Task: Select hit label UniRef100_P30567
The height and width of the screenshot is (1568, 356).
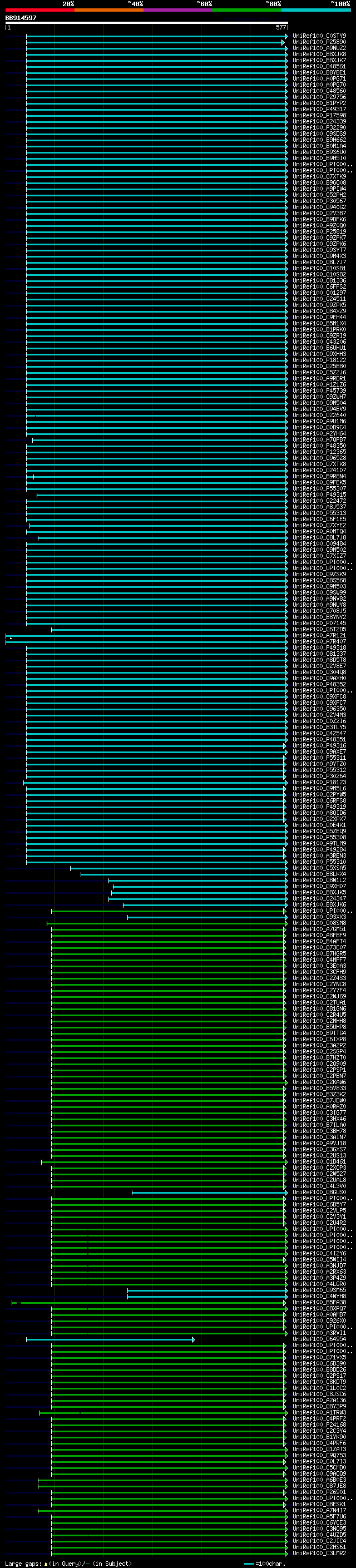Action: tap(319, 201)
